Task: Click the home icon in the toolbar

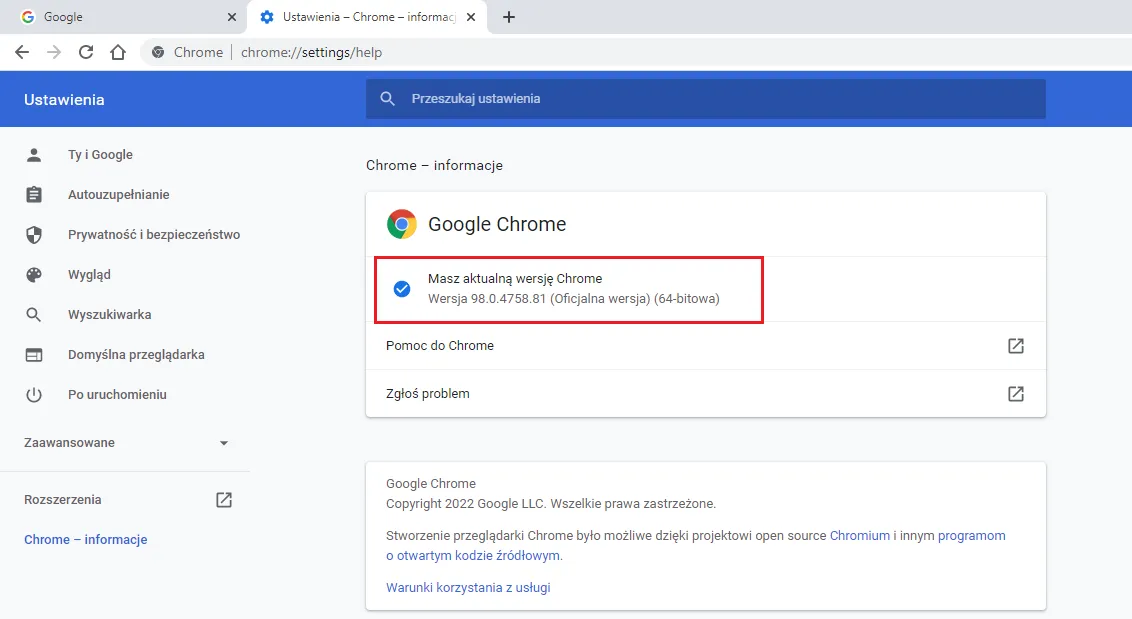Action: pyautogui.click(x=118, y=52)
